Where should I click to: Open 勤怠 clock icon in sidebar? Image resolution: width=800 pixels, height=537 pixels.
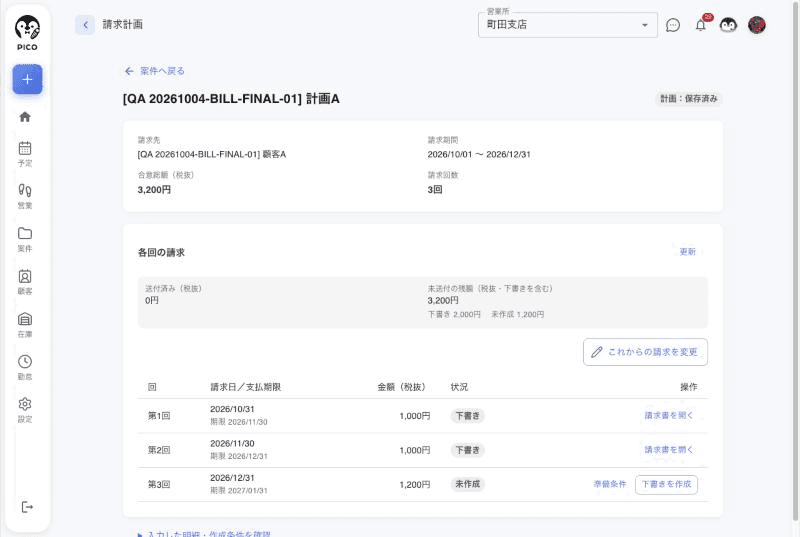pos(25,367)
